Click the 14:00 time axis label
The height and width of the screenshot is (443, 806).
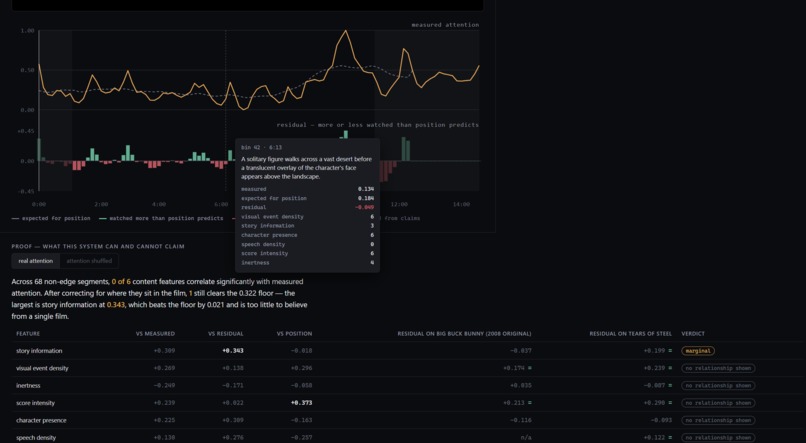pyautogui.click(x=461, y=205)
